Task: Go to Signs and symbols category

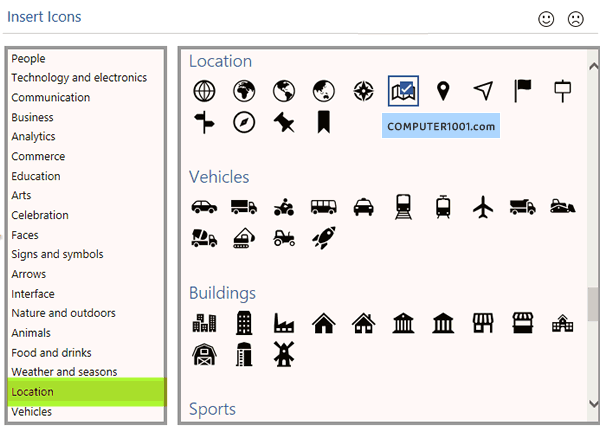Action: click(x=57, y=255)
